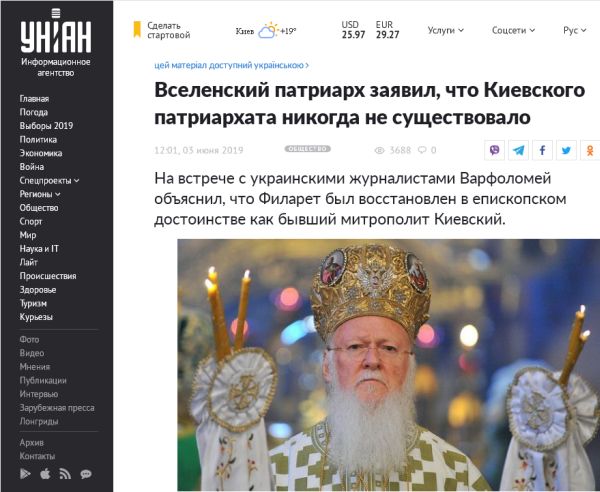Open Выборы 2019 section

pyautogui.click(x=46, y=125)
